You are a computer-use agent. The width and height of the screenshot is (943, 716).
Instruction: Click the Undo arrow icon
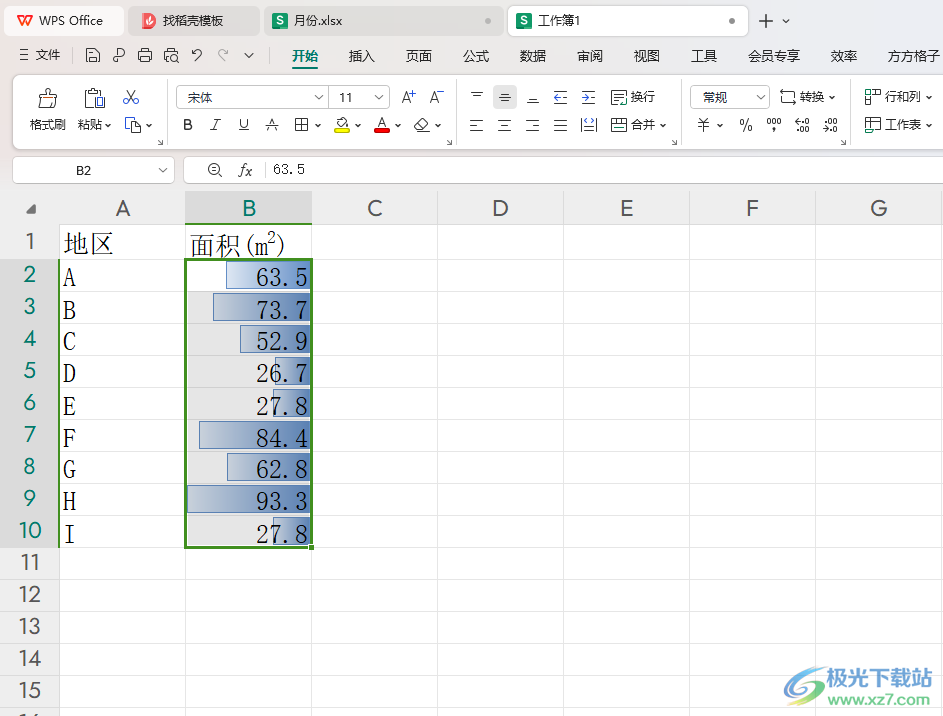[x=197, y=56]
